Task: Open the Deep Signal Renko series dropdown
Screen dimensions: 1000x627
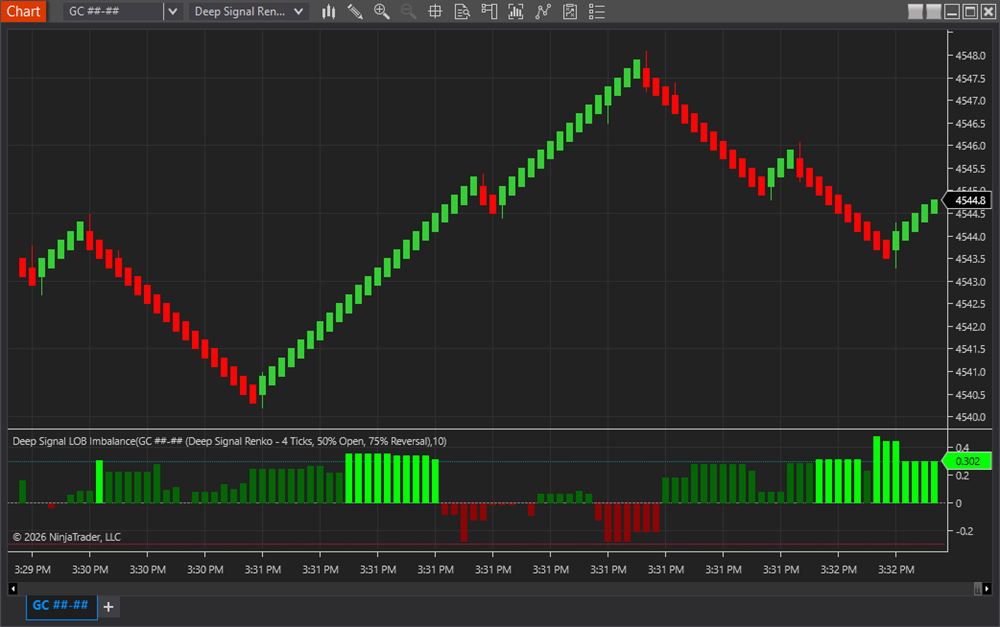Action: pos(297,11)
